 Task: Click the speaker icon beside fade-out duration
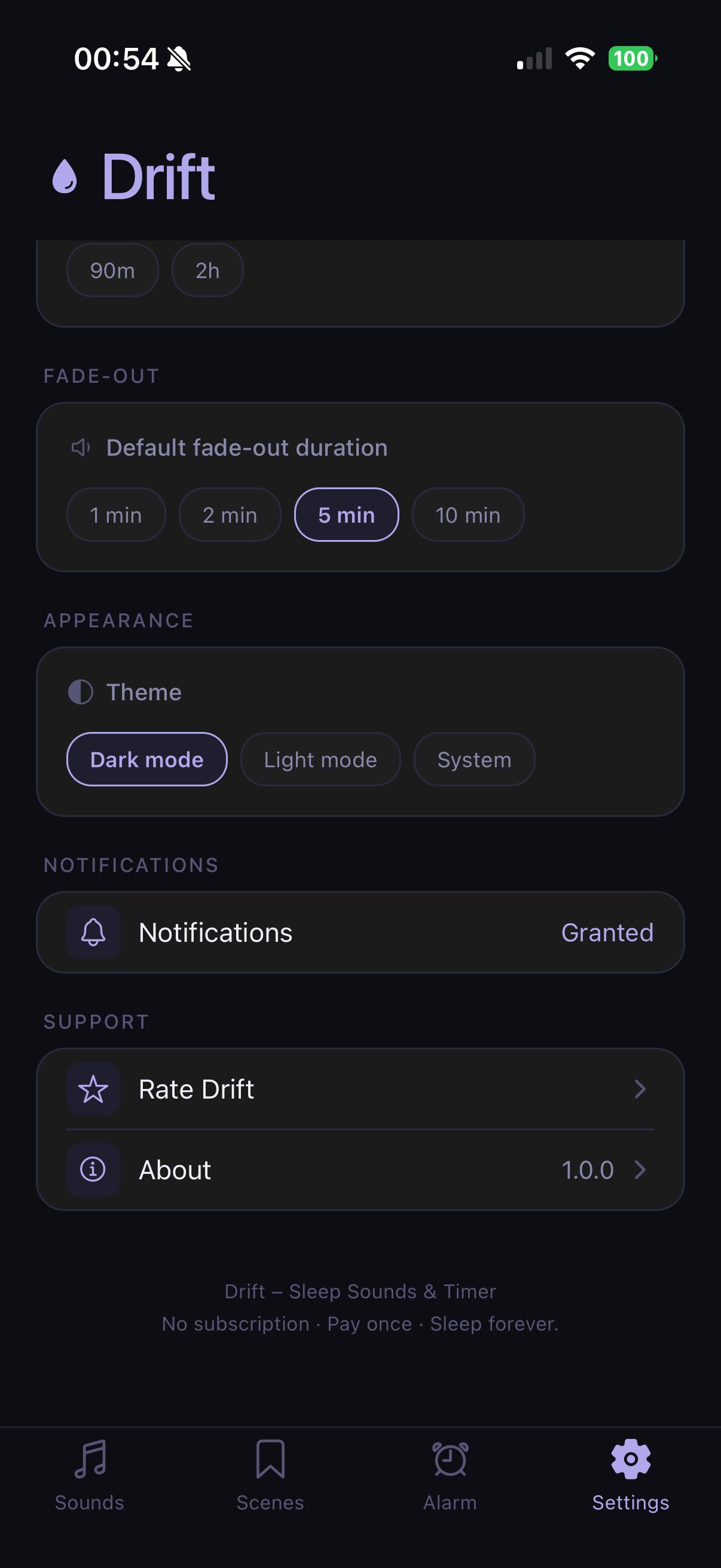(80, 448)
